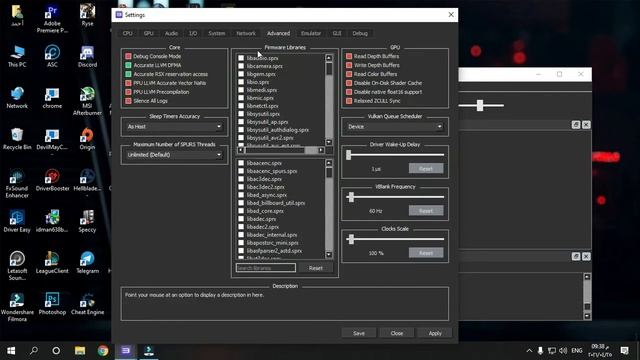Check Disable On-Disk Shader Cache

point(349,83)
